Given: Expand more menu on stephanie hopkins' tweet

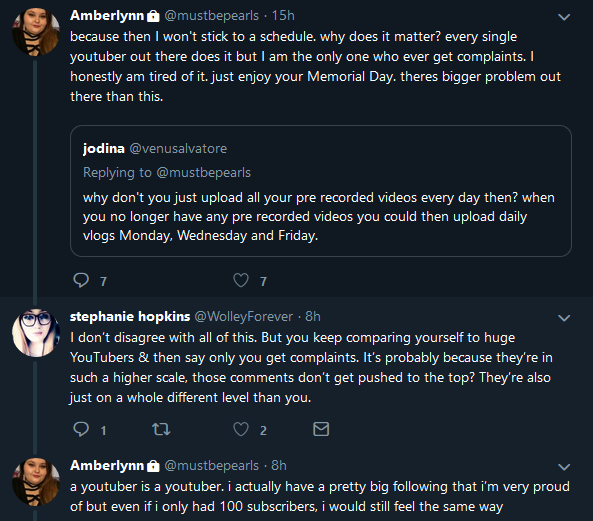Looking at the screenshot, I should pyautogui.click(x=564, y=318).
